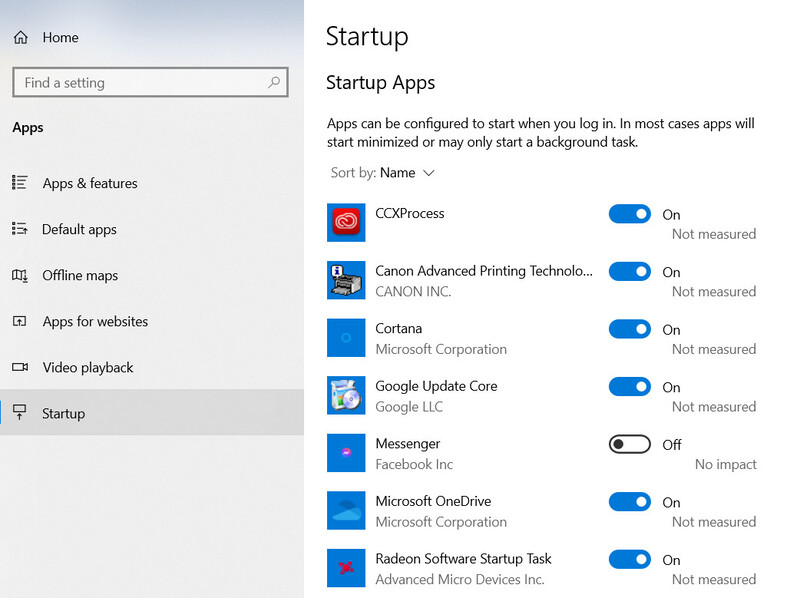The height and width of the screenshot is (598, 800).
Task: Disable Canon Advanced Printing startup toggle
Action: [x=630, y=271]
